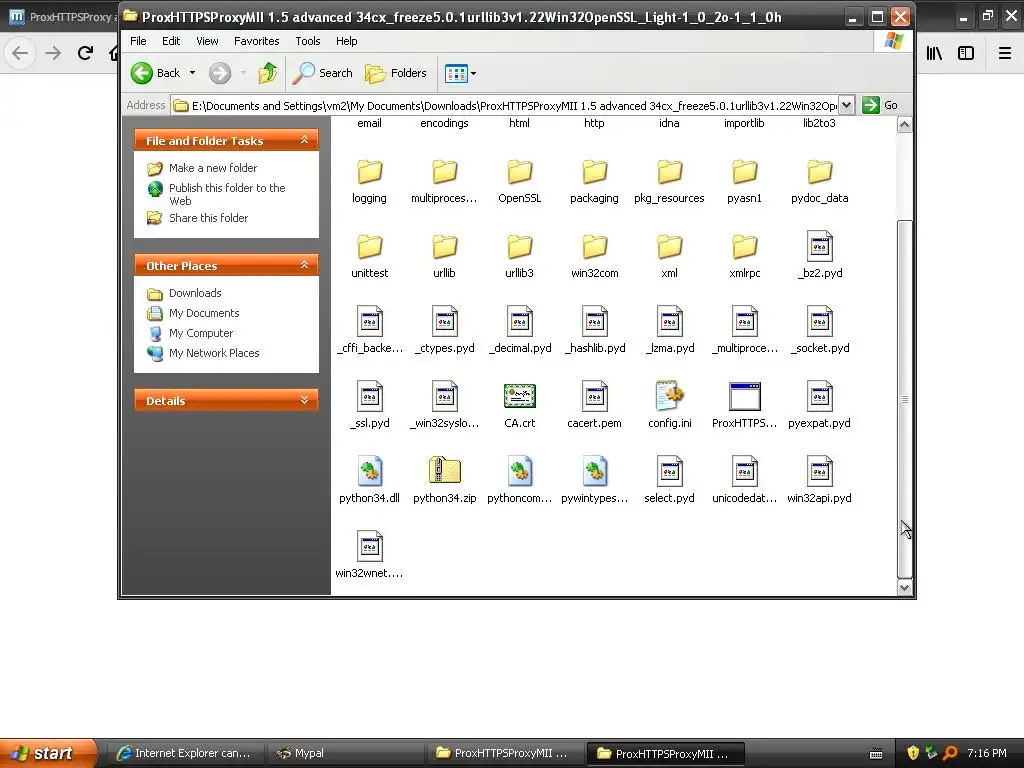Switch to Mypal taskbar window
Screen dimensions: 1024x768
(x=346, y=753)
